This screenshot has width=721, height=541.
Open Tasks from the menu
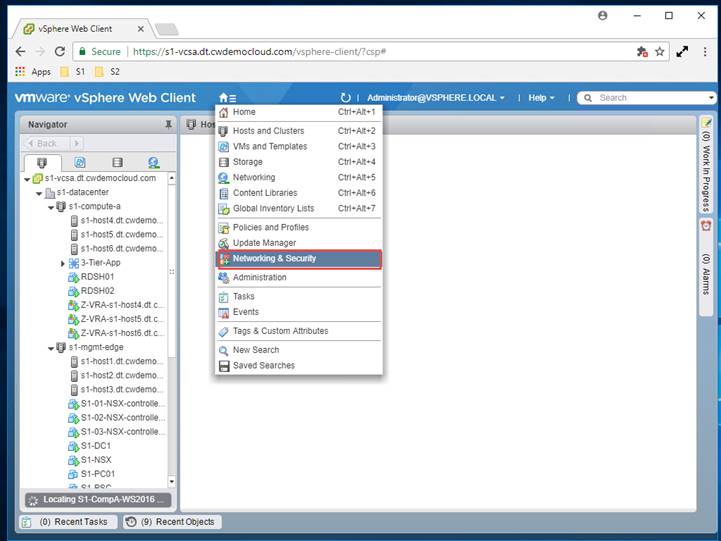[299, 297]
